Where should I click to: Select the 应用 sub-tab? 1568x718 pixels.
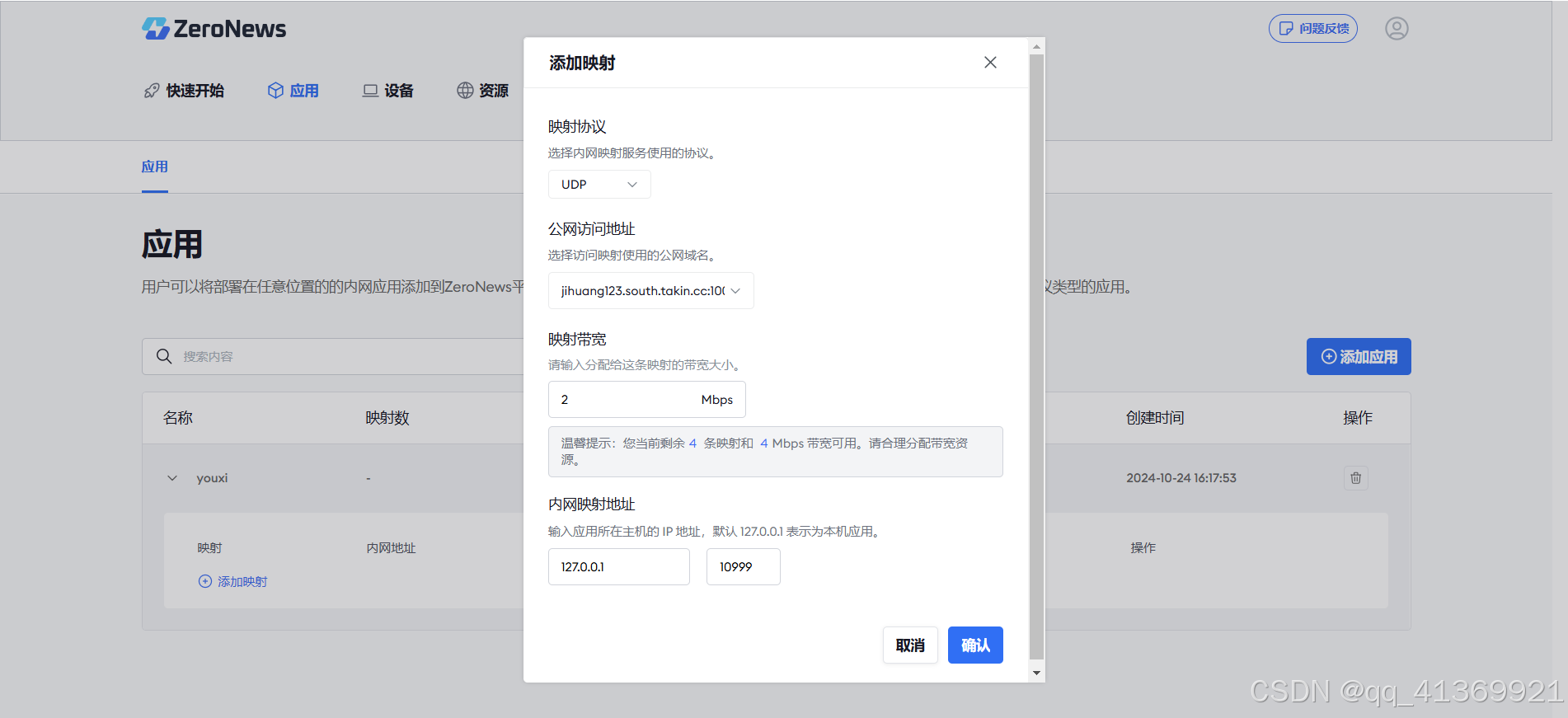coord(155,167)
